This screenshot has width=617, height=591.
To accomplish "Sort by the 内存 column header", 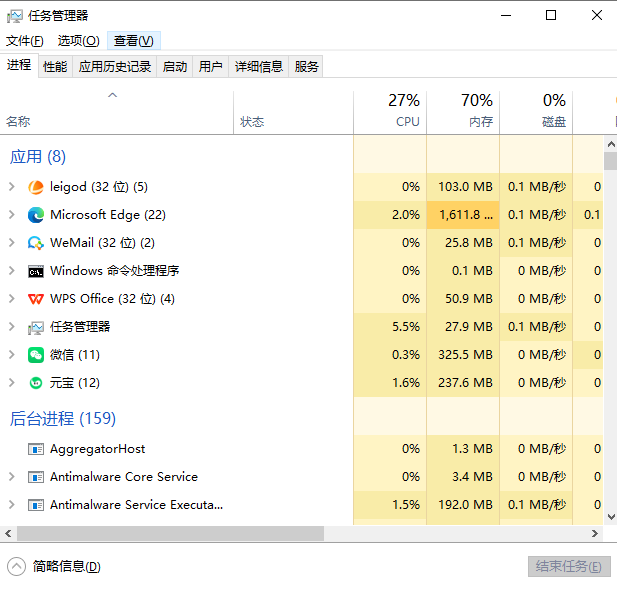I will [x=463, y=113].
